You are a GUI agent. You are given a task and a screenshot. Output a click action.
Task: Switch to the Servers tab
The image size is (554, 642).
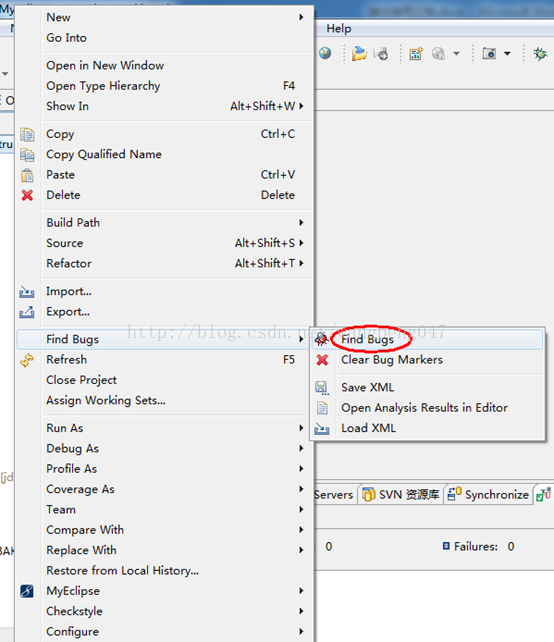pos(334,495)
